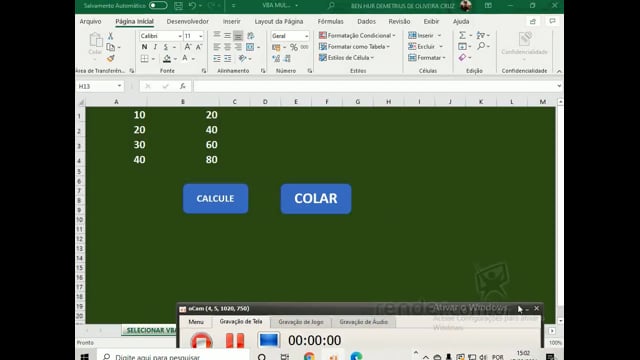Viewport: 640px width, 360px height.
Task: Apply underline (S) formatting
Action: click(166, 47)
